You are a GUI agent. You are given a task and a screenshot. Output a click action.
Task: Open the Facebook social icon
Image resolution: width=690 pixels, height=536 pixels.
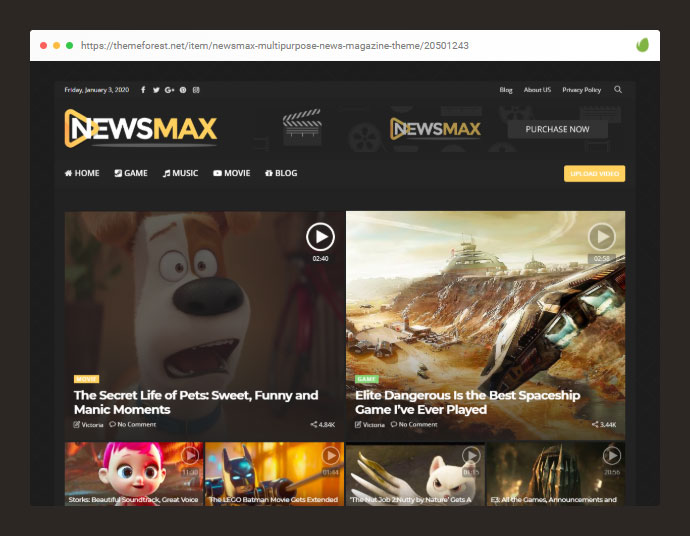(x=143, y=90)
